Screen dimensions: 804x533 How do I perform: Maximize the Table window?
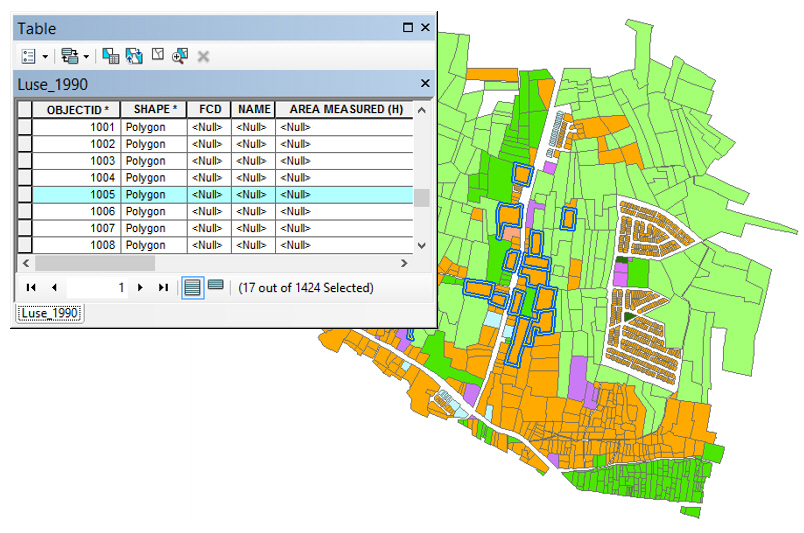(x=408, y=28)
